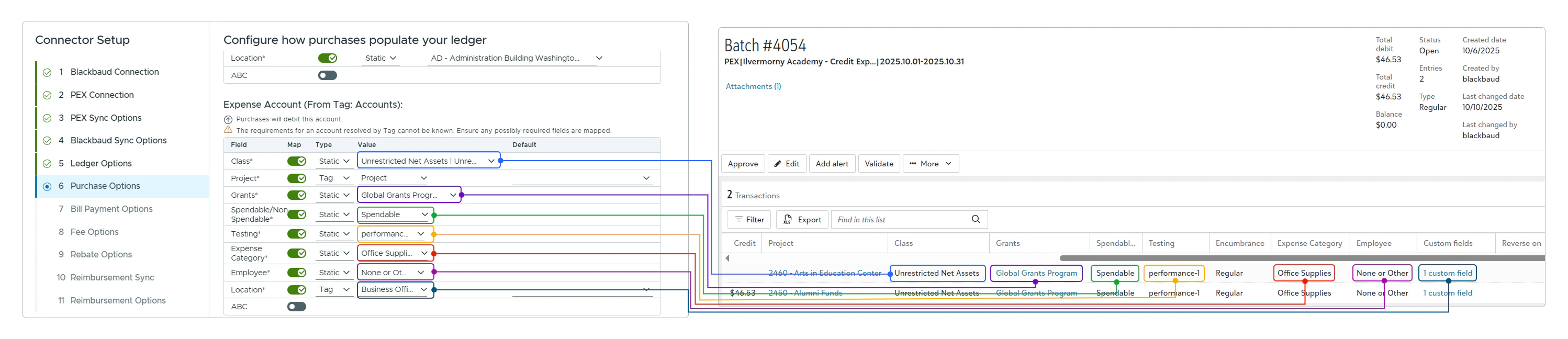Toggle Expense Category map switch
The height and width of the screenshot is (339, 1568).
click(x=296, y=254)
